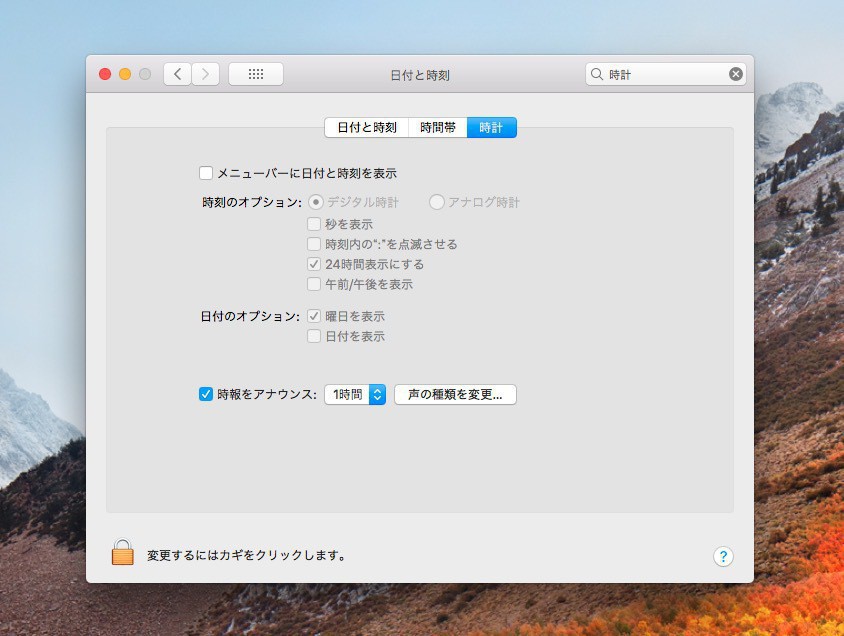The height and width of the screenshot is (636, 844).
Task: Click the window title 日付と時刻
Action: pos(420,75)
